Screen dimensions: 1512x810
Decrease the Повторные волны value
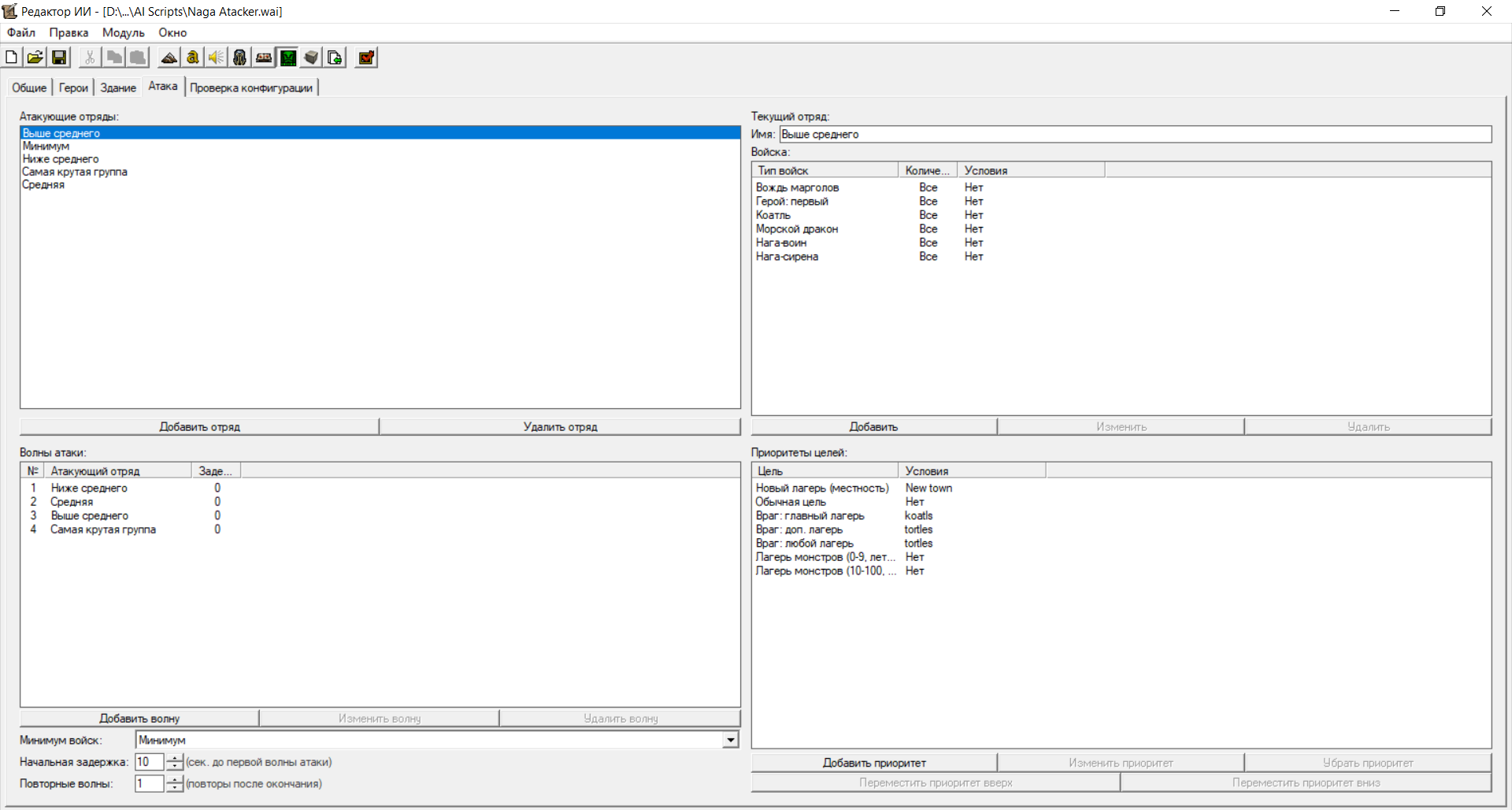[x=175, y=787]
